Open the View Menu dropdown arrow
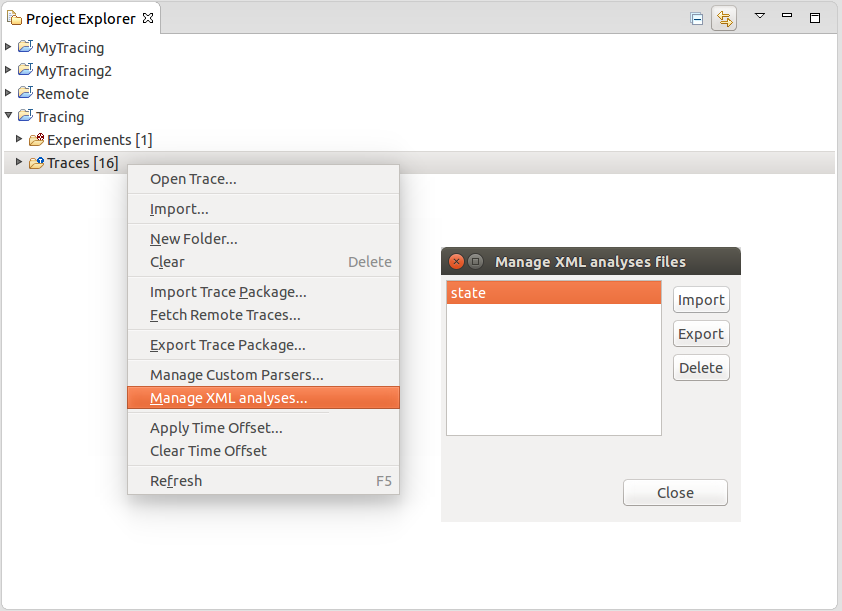This screenshot has width=842, height=611. (x=759, y=16)
